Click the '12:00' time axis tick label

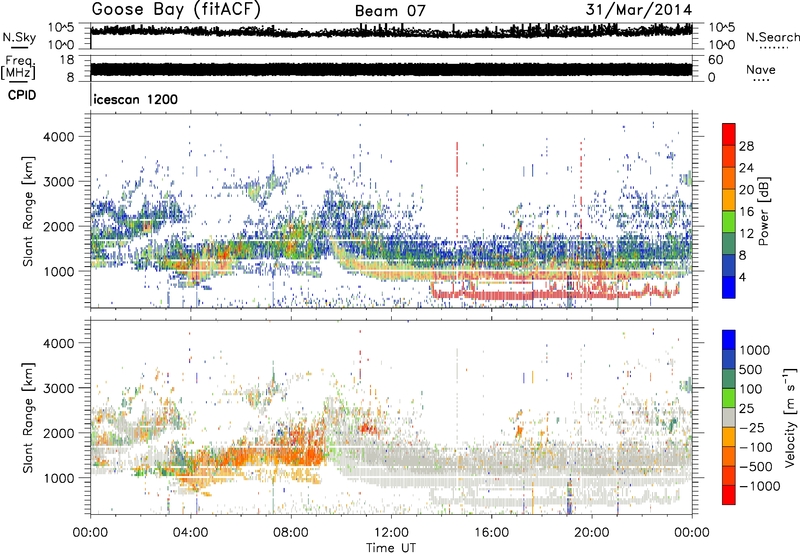click(x=391, y=532)
